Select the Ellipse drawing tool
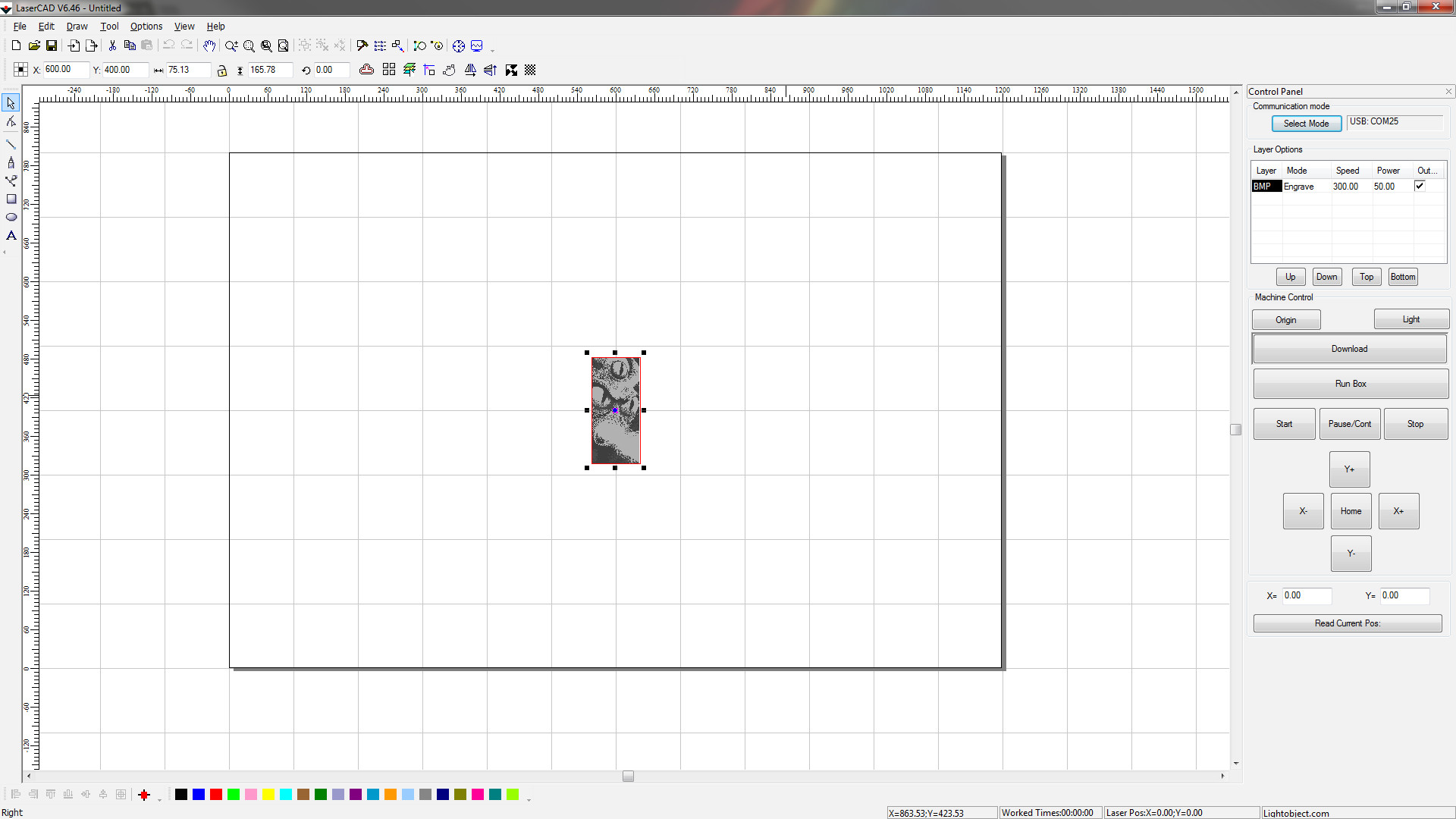Screen dimensions: 1456x819 click(11, 218)
